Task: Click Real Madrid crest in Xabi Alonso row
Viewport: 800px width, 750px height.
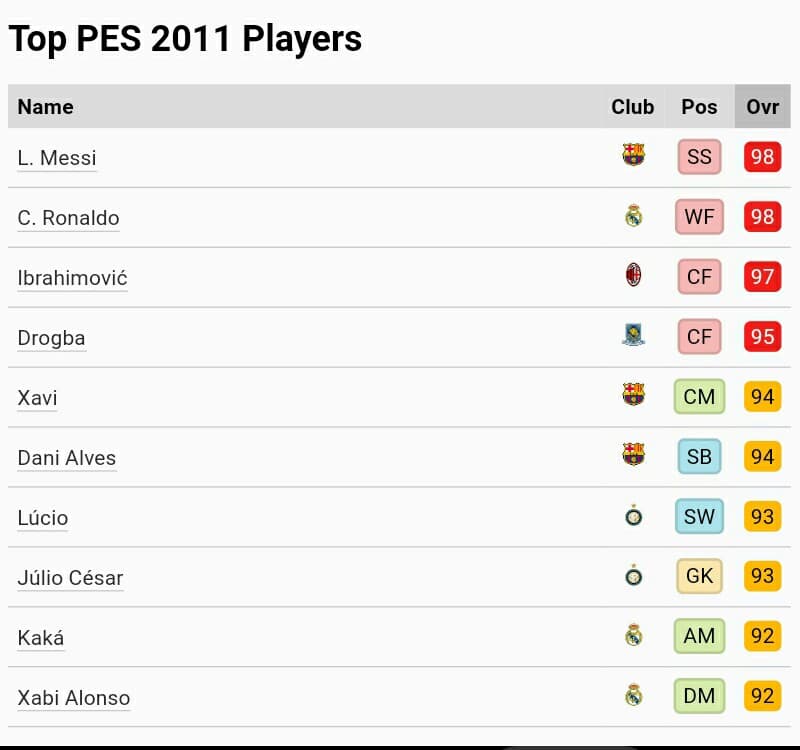Action: click(x=633, y=695)
